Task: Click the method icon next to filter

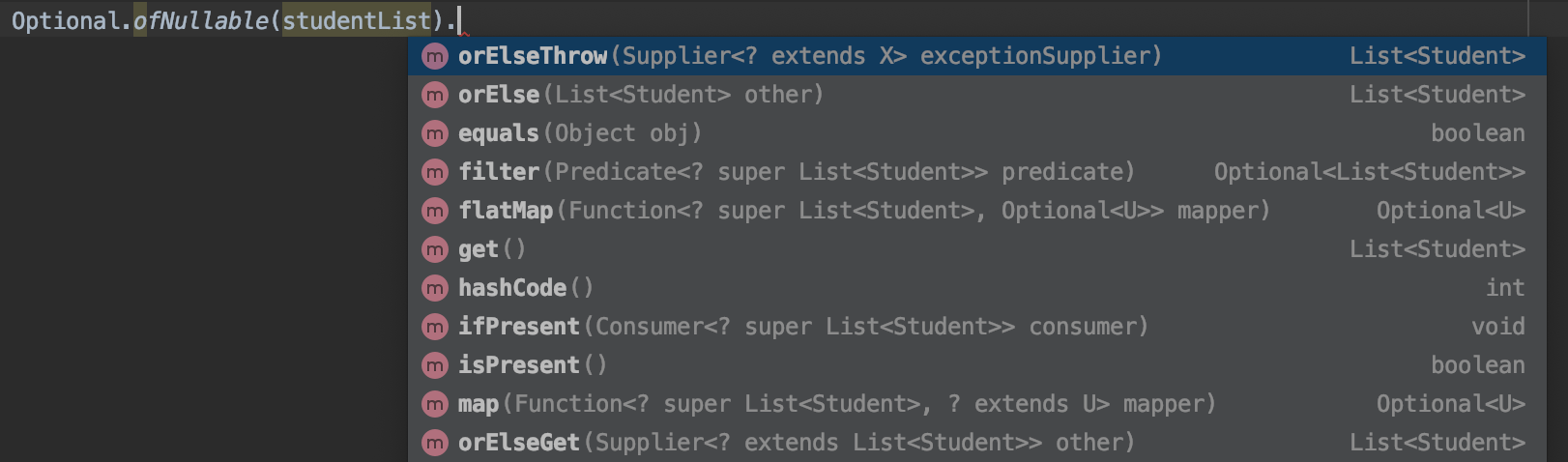Action: 435,172
